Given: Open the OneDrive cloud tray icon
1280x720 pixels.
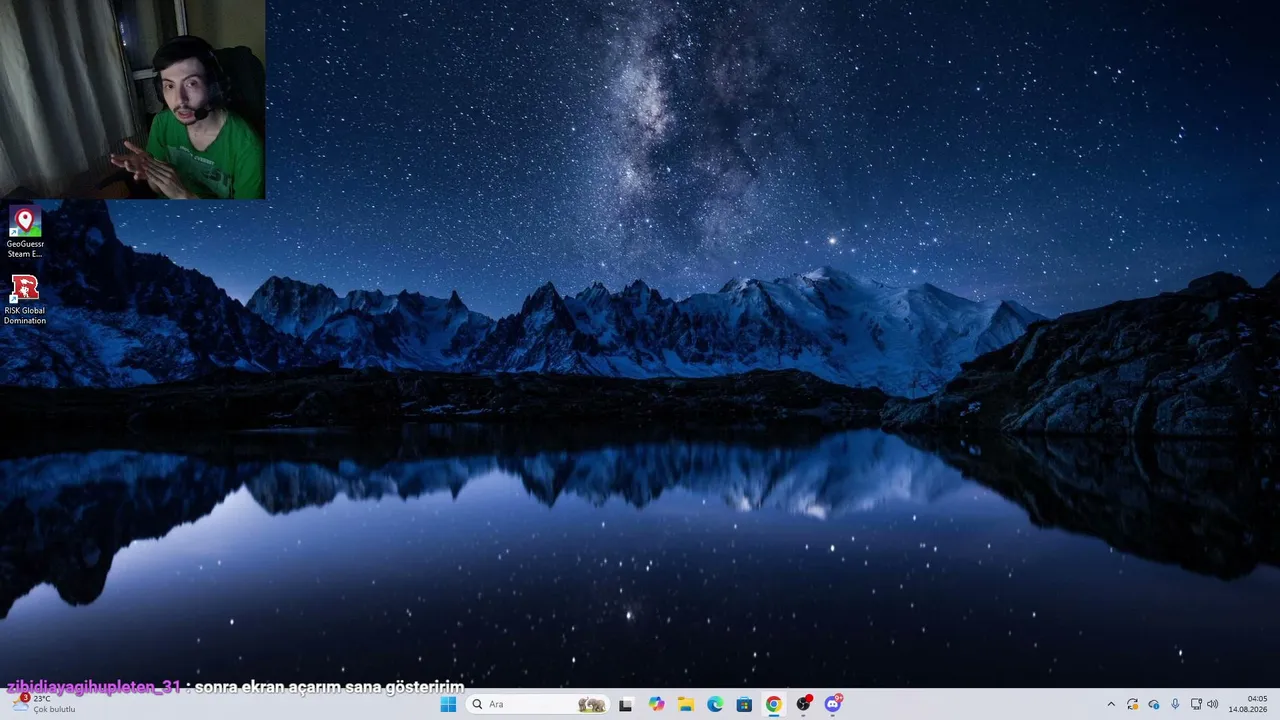Looking at the screenshot, I should click(1154, 704).
